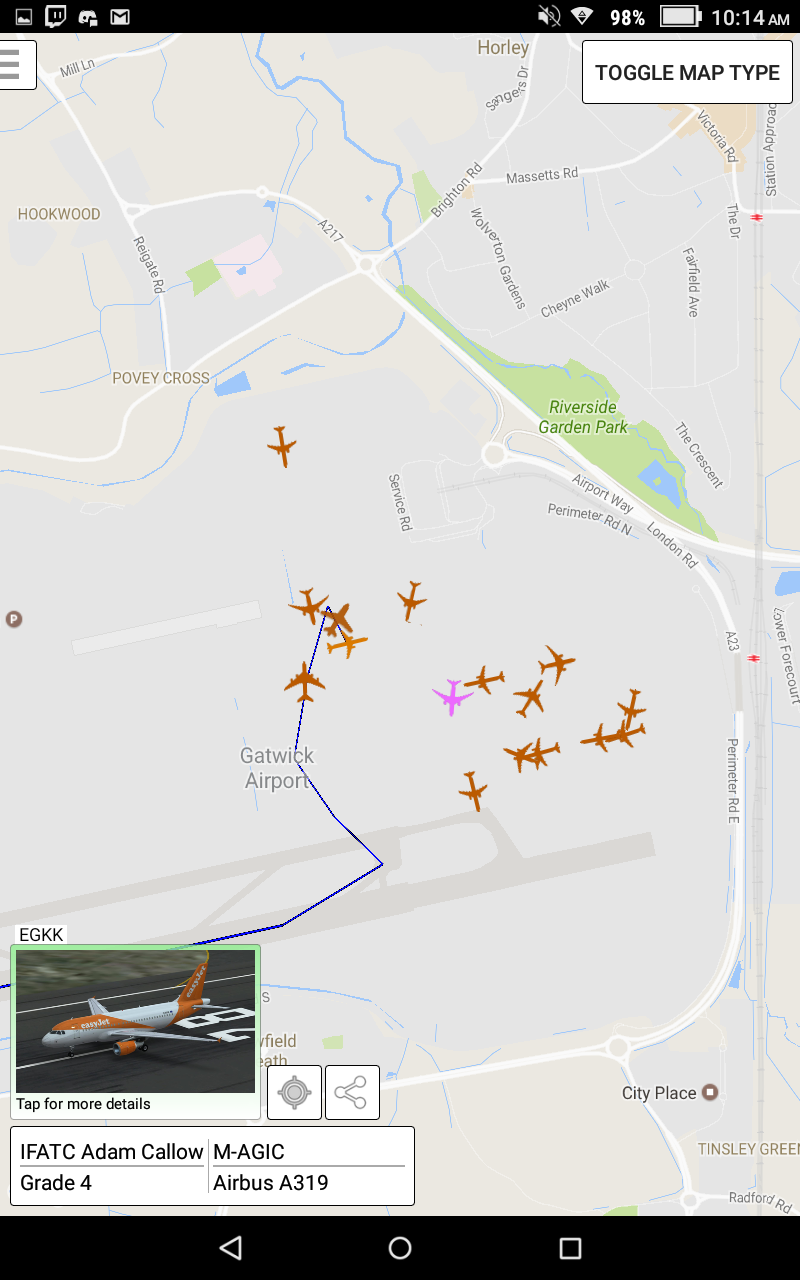800x1280 pixels.
Task: Go to Android home screen
Action: pos(400,1248)
